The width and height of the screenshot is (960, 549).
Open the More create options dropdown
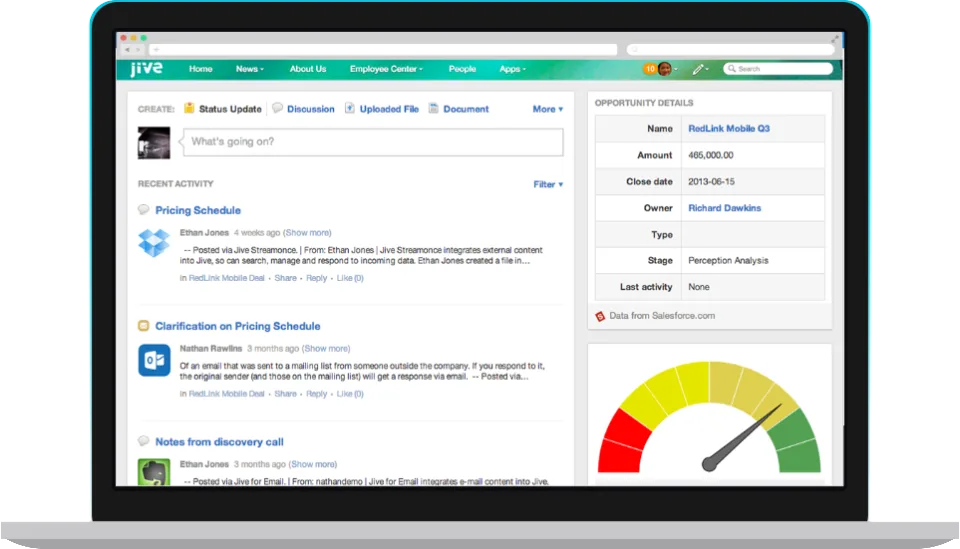547,109
